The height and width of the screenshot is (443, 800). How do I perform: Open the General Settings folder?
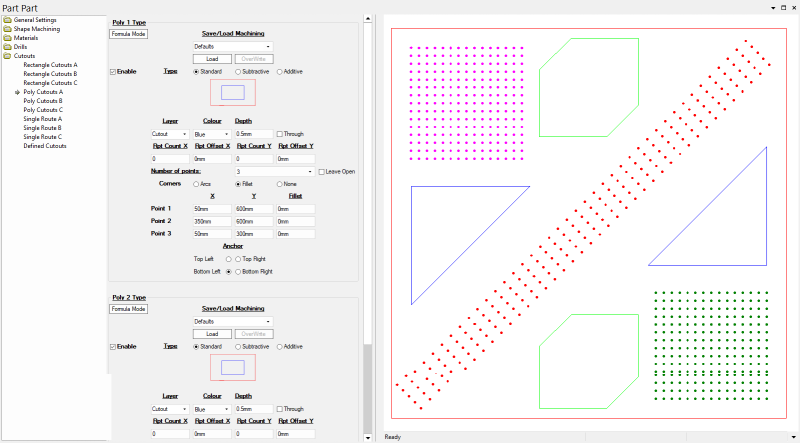(x=34, y=20)
